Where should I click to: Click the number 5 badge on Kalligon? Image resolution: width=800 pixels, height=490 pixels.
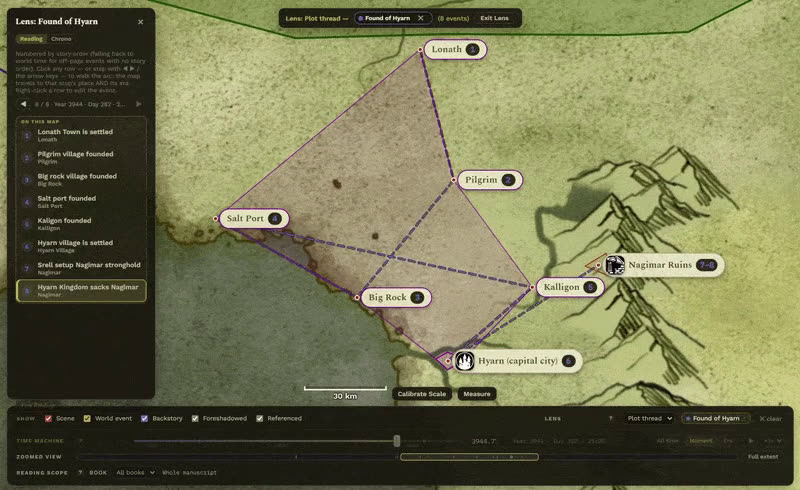click(x=590, y=287)
